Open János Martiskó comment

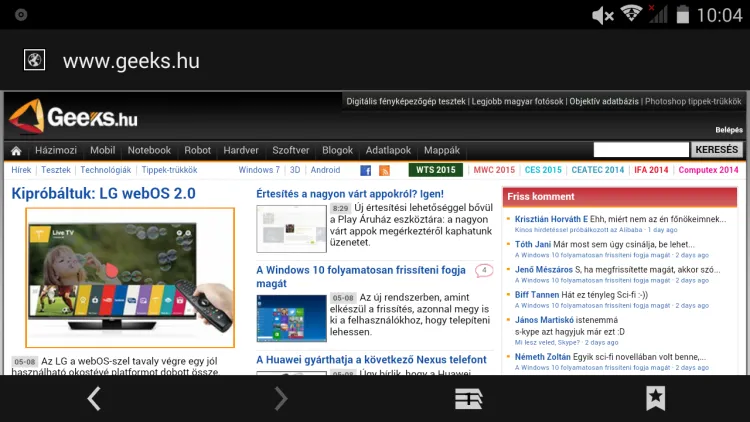click(x=570, y=326)
